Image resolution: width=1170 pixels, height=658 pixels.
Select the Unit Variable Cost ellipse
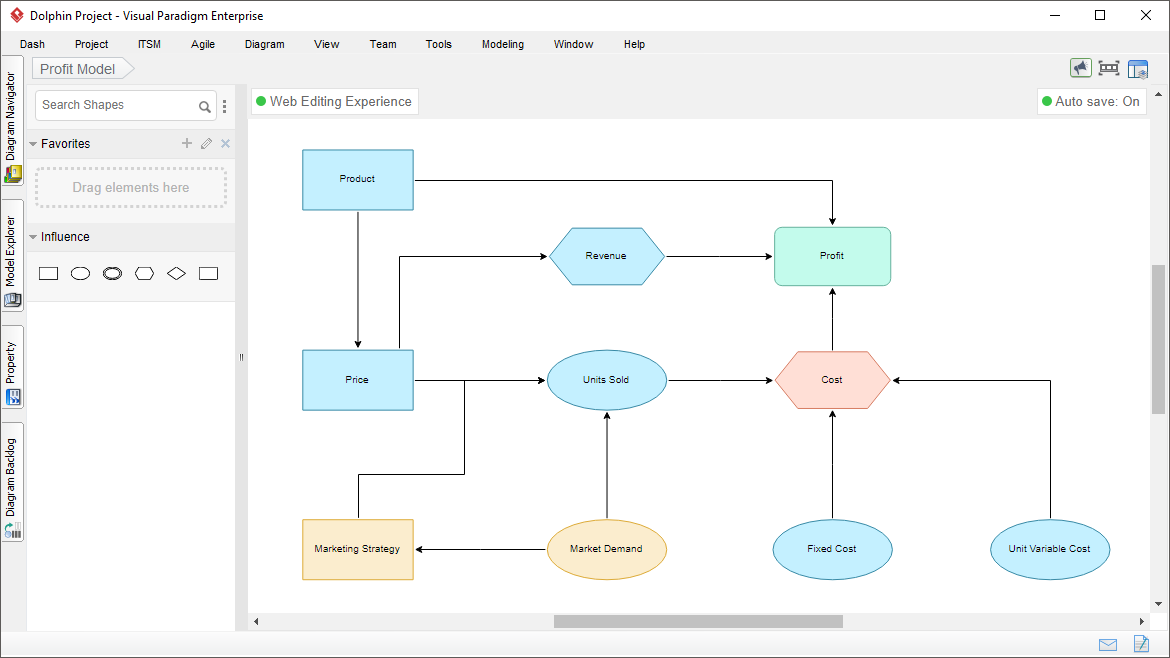tap(1050, 549)
